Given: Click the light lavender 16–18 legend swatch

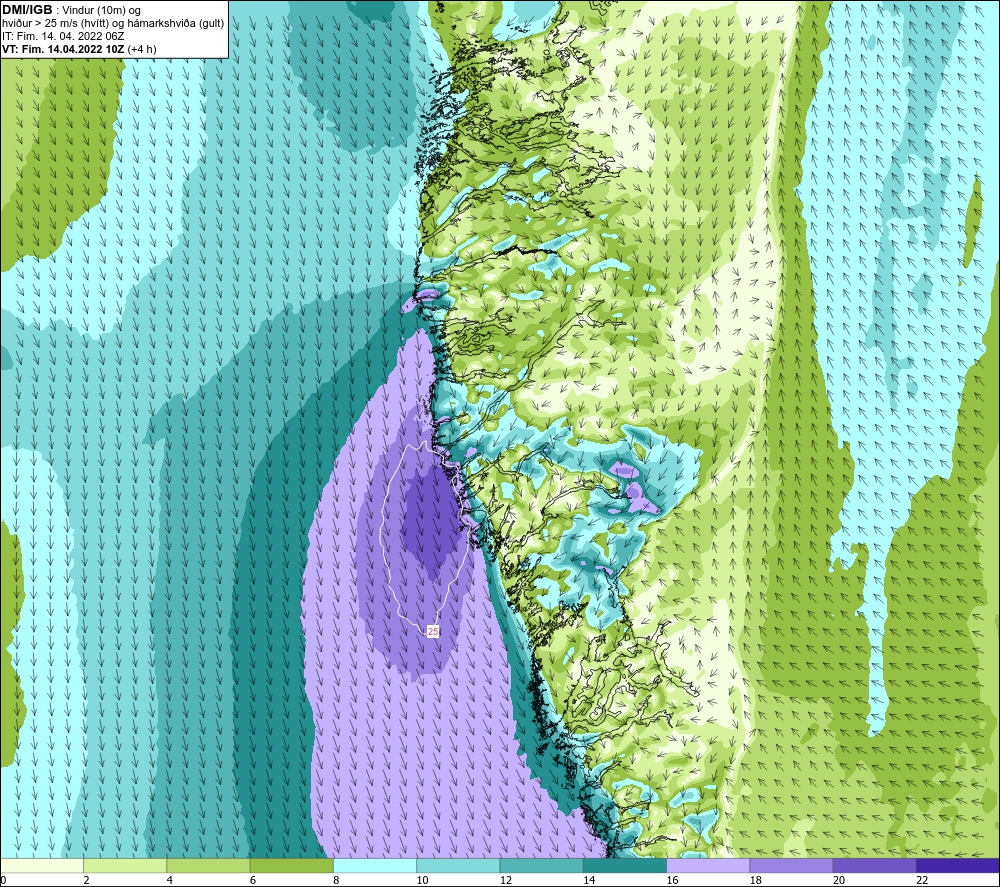Looking at the screenshot, I should [x=708, y=865].
